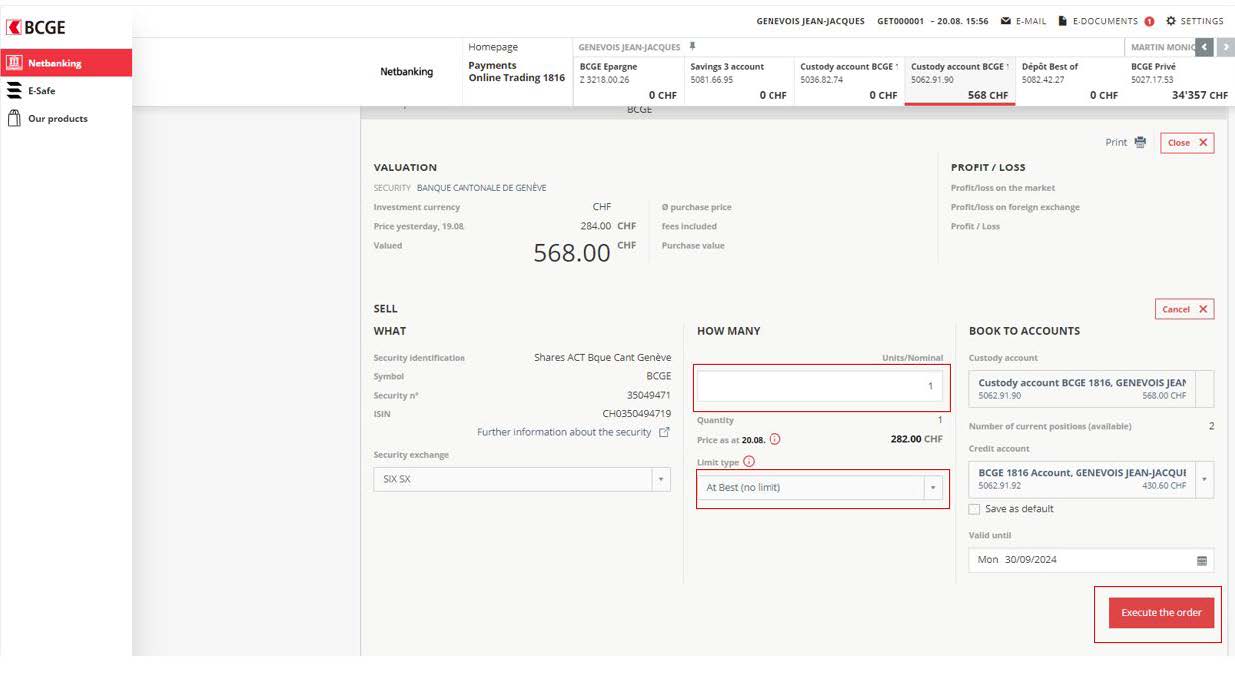Open the E-Safe section
Screen dimensions: 1235x677
[41, 90]
